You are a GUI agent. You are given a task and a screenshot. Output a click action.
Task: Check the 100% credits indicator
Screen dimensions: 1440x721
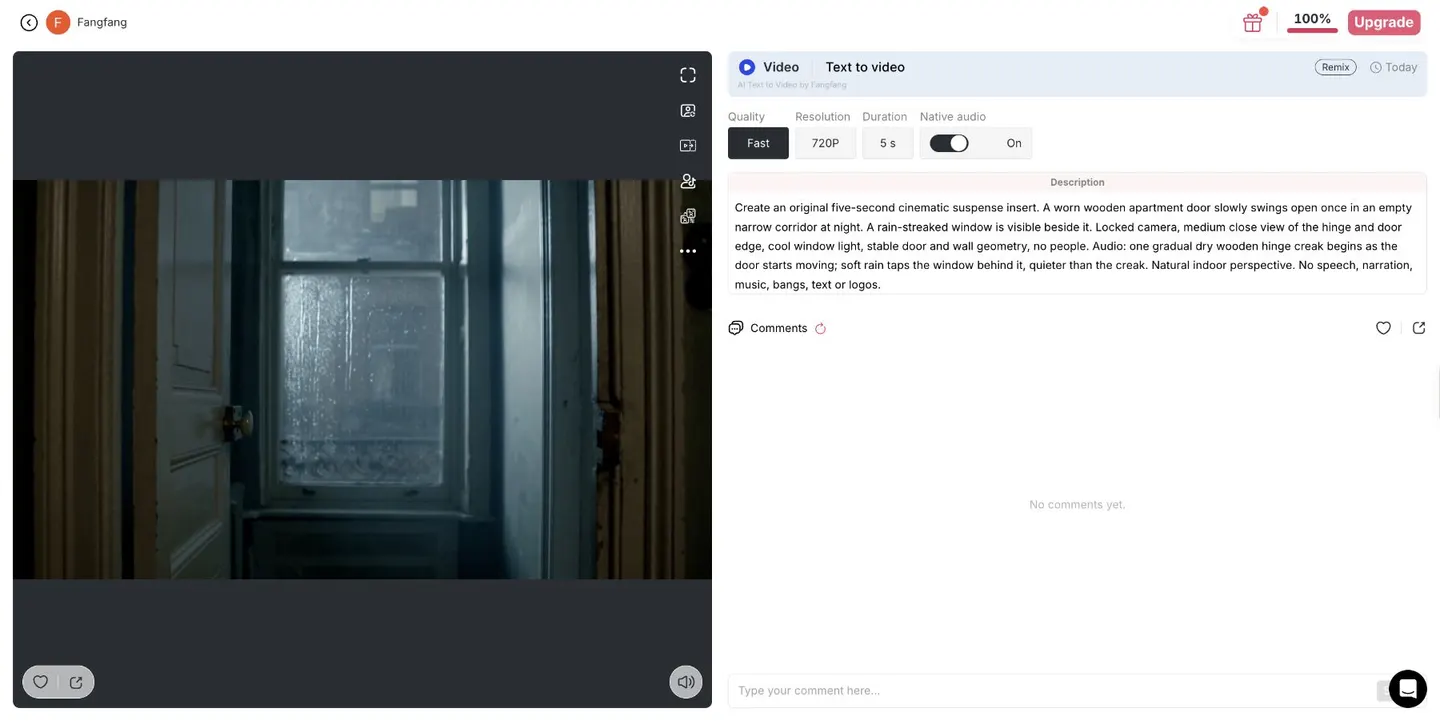[1312, 21]
